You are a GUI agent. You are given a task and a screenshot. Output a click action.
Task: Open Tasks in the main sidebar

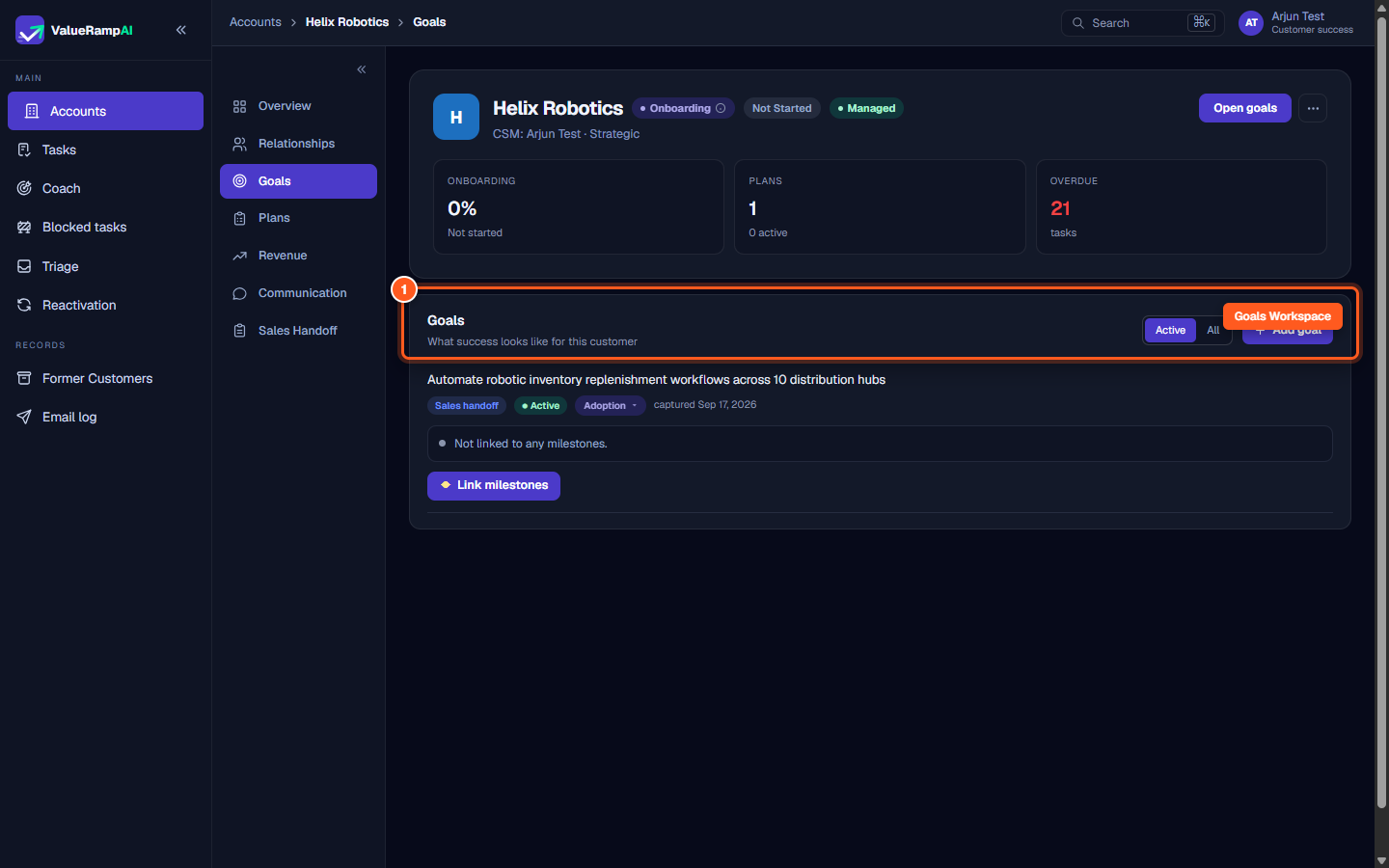[105, 149]
